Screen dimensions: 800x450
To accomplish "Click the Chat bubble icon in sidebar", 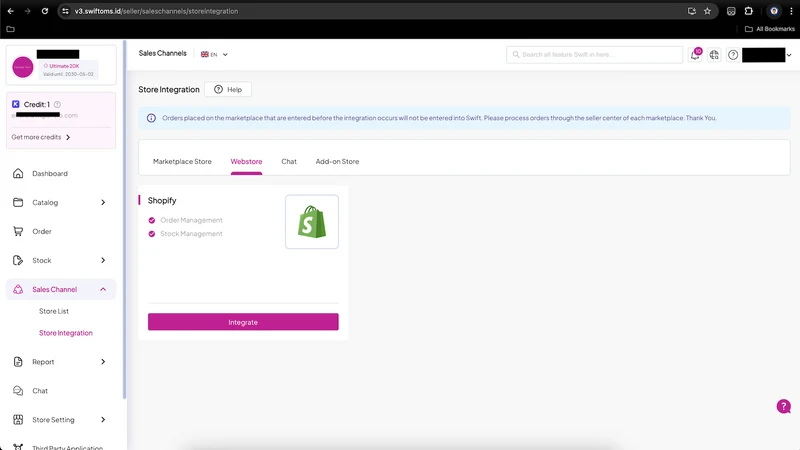I will click(18, 391).
